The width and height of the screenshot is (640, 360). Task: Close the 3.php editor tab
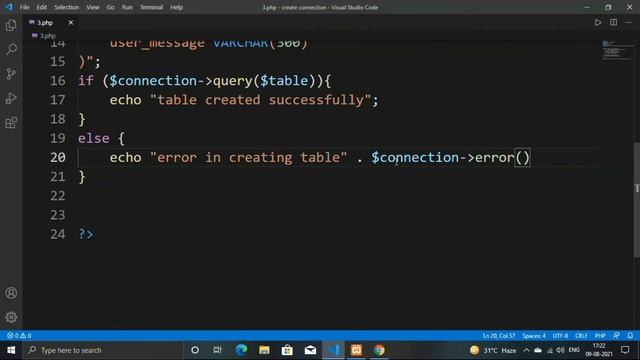click(x=71, y=22)
